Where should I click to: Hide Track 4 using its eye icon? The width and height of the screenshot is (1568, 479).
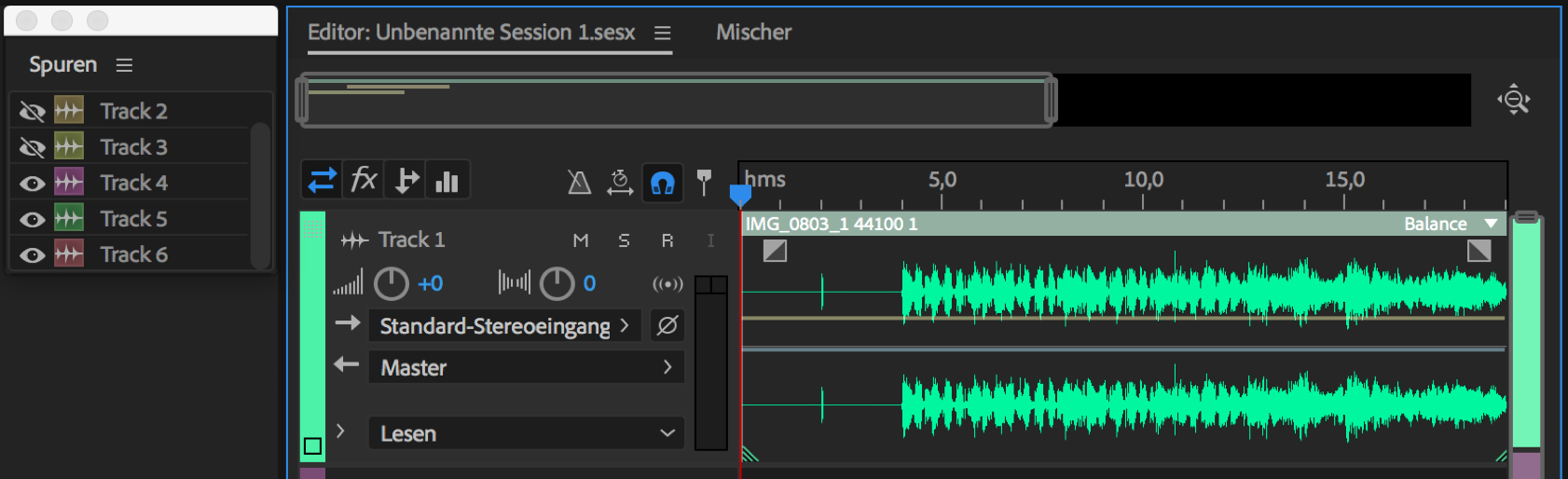tap(33, 184)
